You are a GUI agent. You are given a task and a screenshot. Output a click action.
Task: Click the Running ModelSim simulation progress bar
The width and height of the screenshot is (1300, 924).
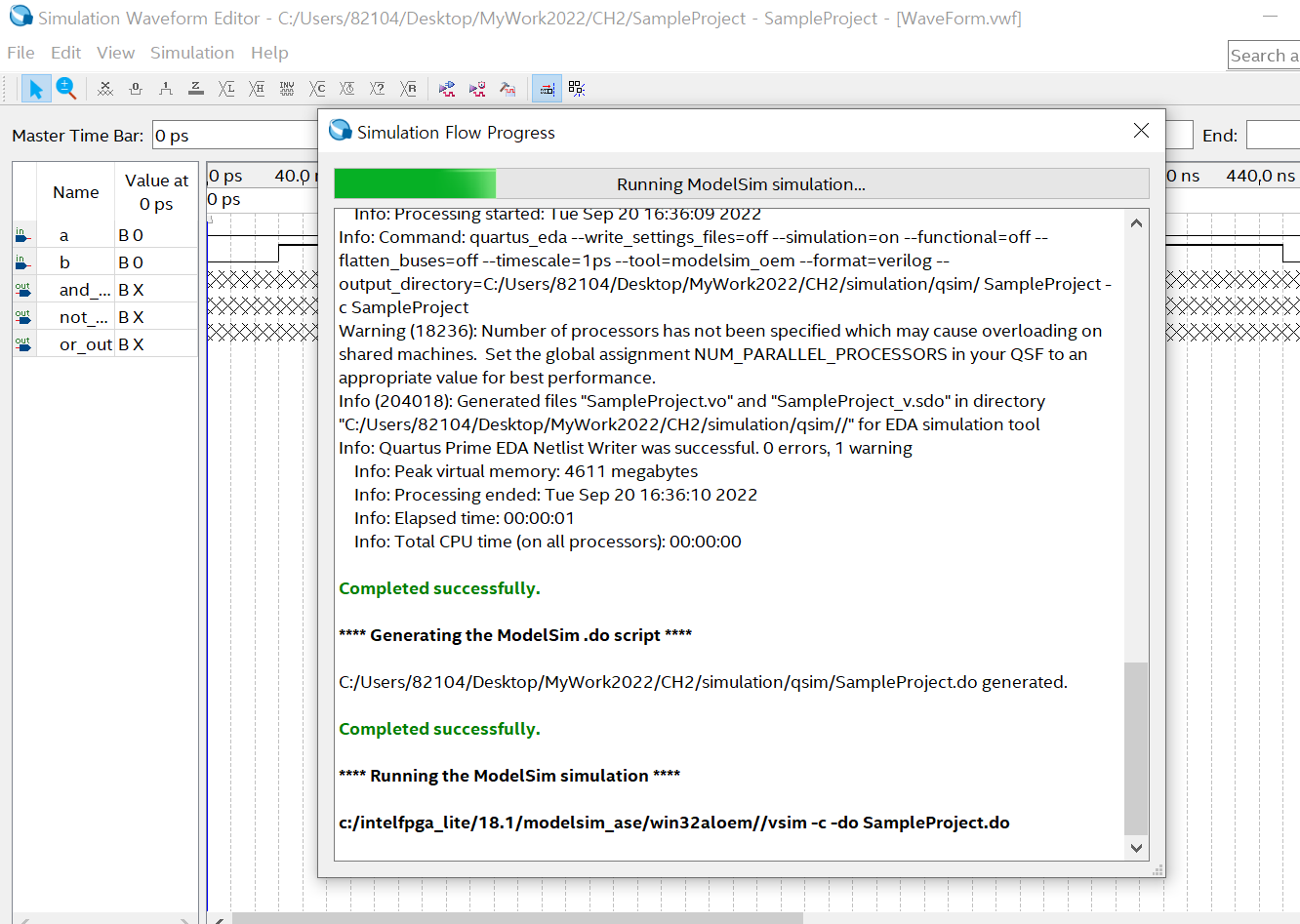coord(741,183)
